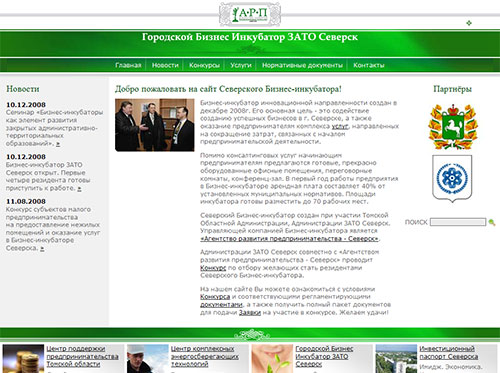The image size is (500, 373).
Task: Open the Seversk atom emblem partner logo
Action: (x=452, y=178)
